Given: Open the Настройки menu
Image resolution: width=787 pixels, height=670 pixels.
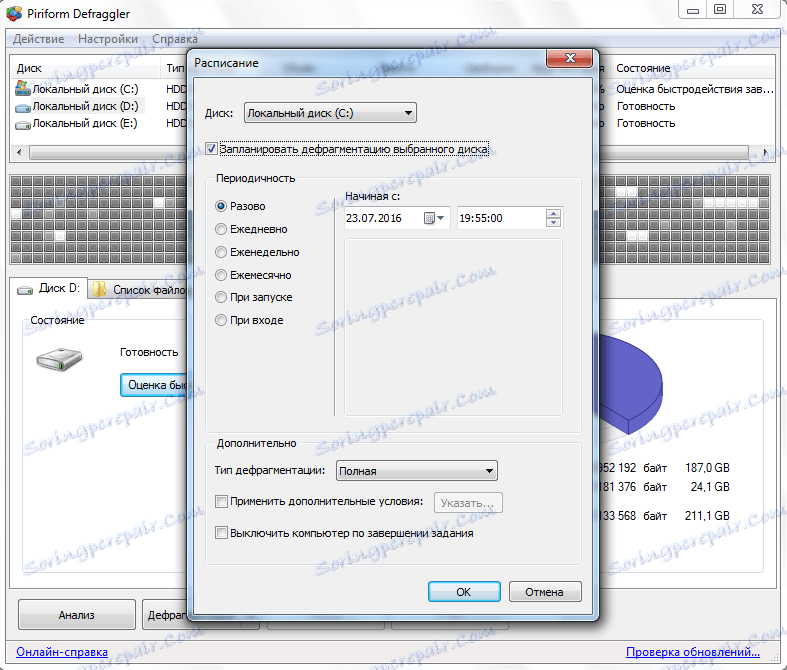Looking at the screenshot, I should click(x=108, y=39).
